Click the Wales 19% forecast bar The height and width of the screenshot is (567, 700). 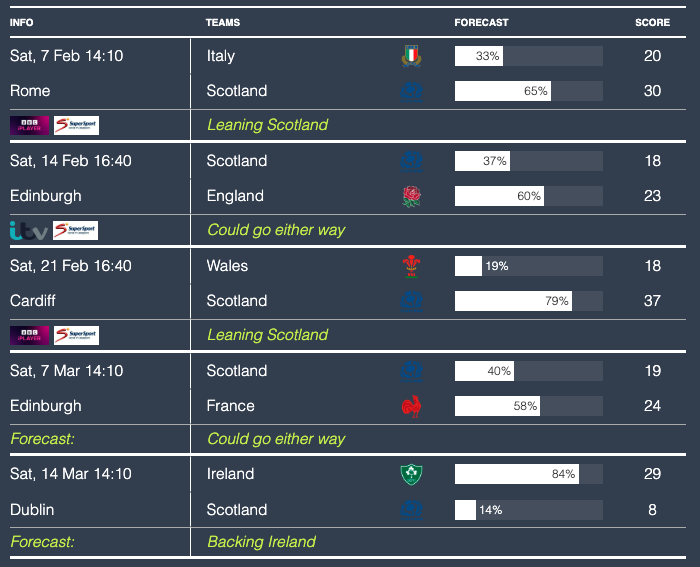click(x=528, y=266)
